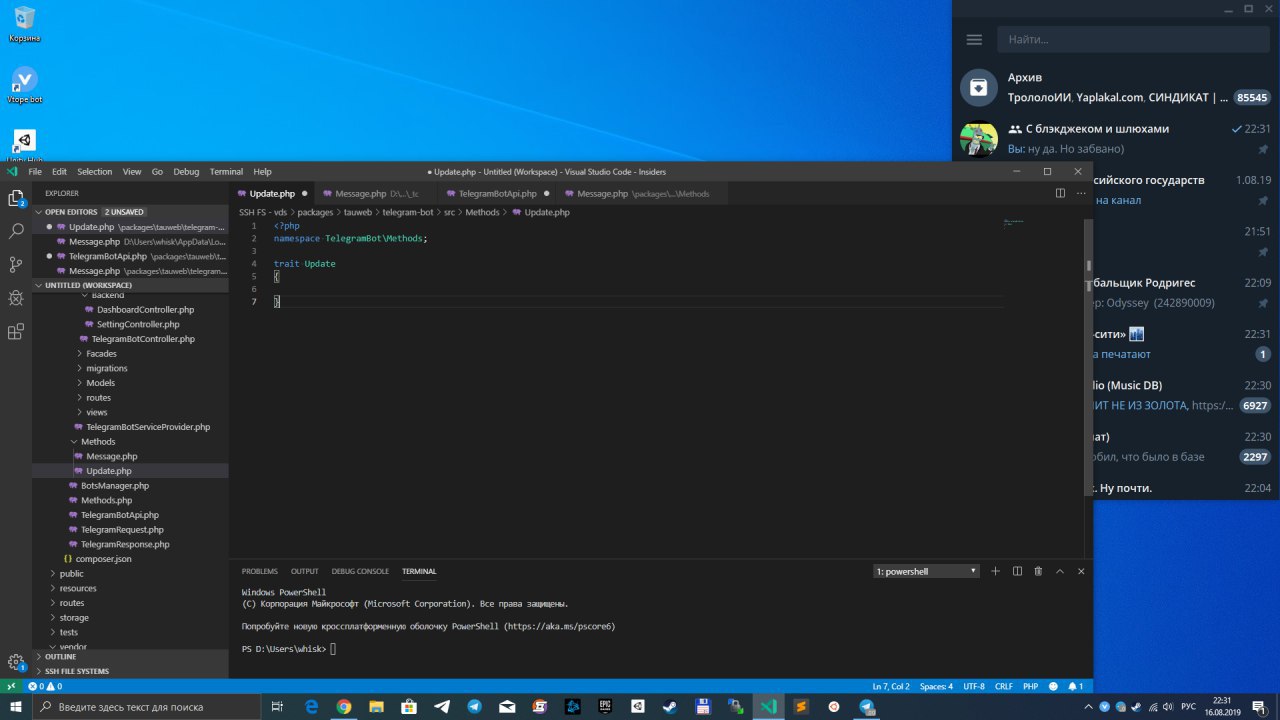Expand the Facades folder
Viewport: 1280px width, 720px height.
point(101,354)
